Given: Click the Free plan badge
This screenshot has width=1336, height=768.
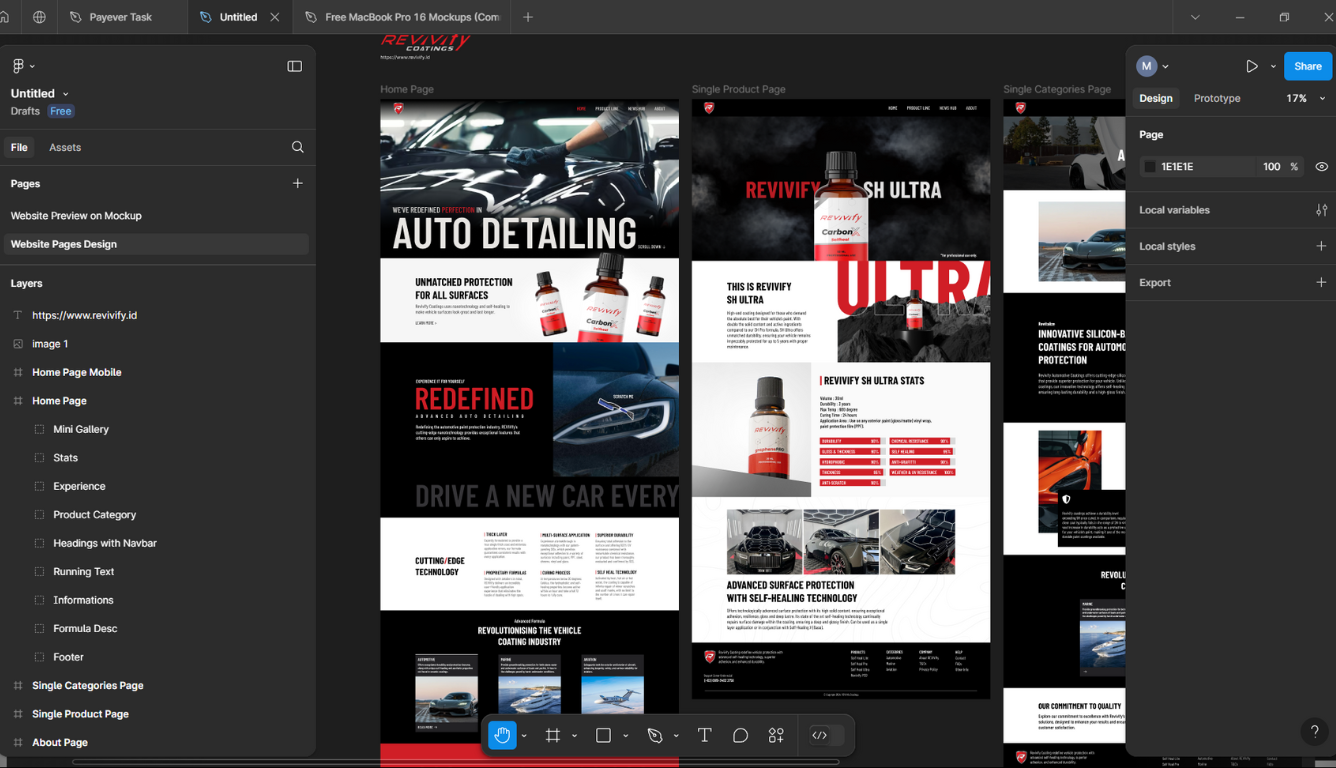Looking at the screenshot, I should point(61,111).
